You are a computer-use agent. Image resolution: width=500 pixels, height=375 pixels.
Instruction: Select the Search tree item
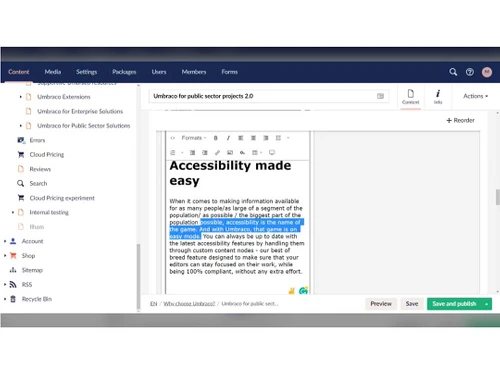click(38, 184)
